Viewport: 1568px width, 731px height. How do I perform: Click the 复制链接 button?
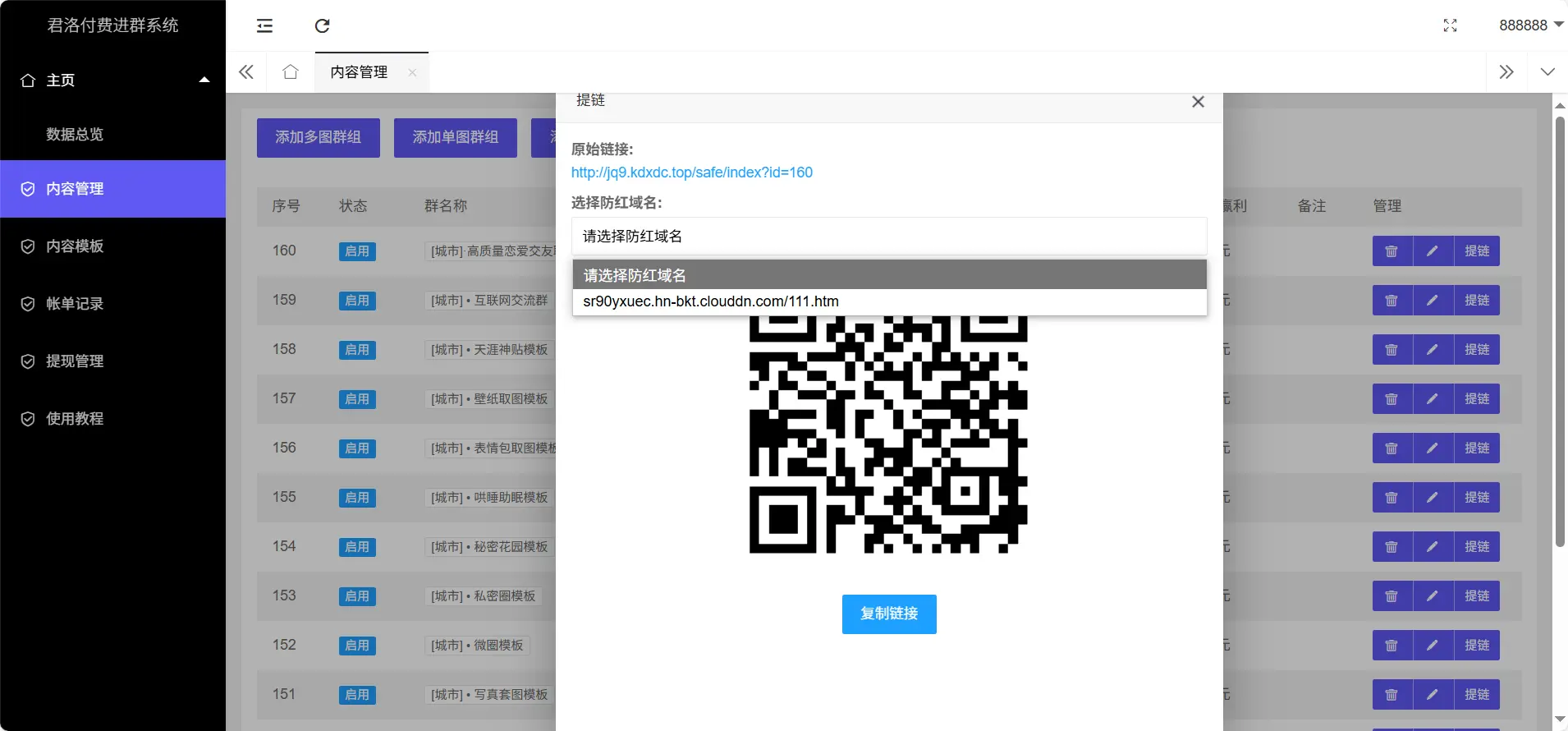click(x=889, y=614)
